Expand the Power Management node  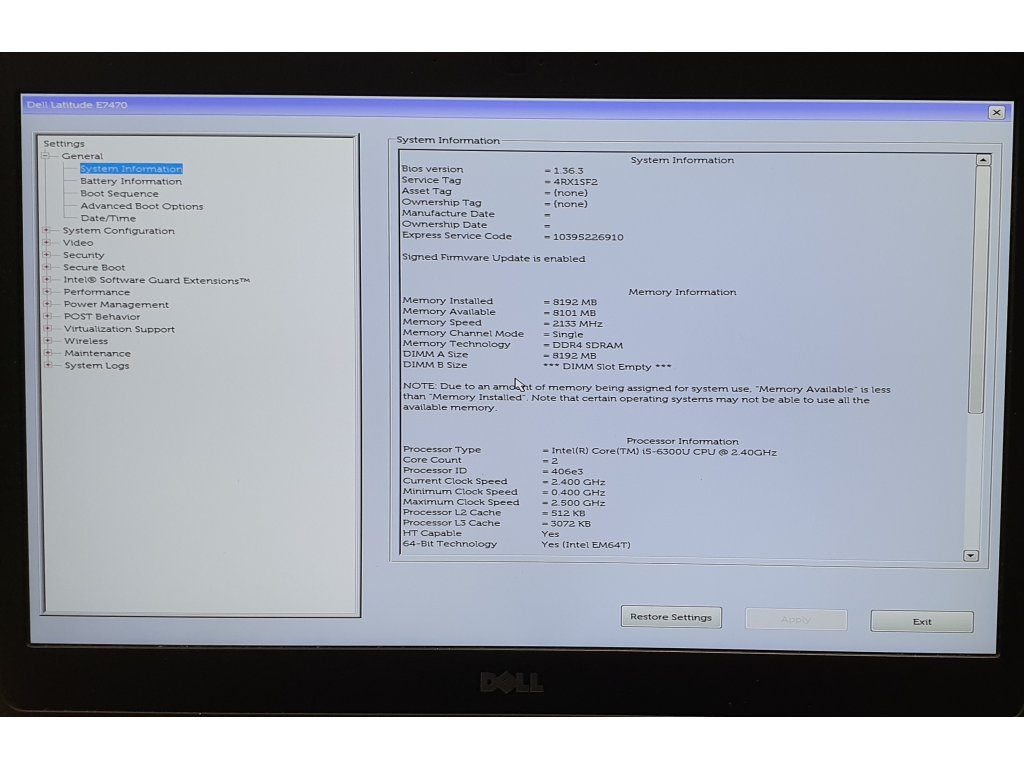[47, 304]
